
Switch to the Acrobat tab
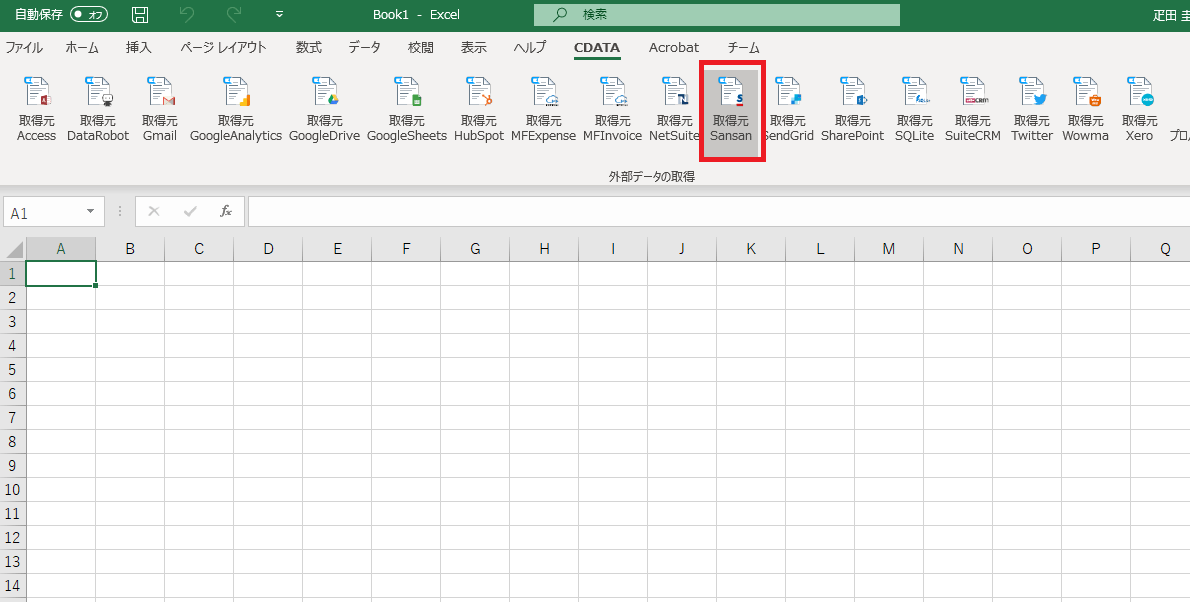coord(674,47)
